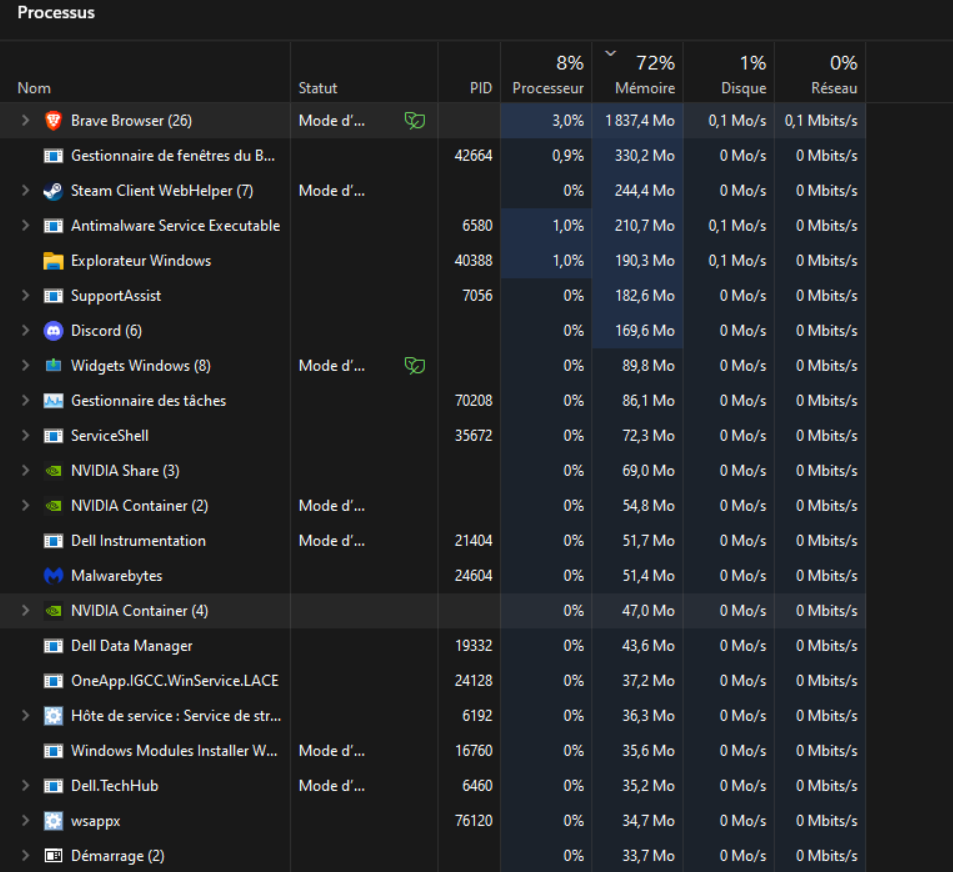The image size is (953, 872).
Task: Click the Explorateur Windows folder icon
Action: coord(53,261)
